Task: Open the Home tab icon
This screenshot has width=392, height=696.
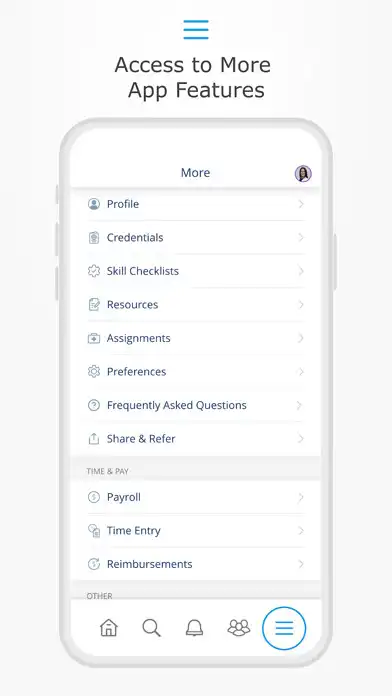Action: tap(109, 628)
